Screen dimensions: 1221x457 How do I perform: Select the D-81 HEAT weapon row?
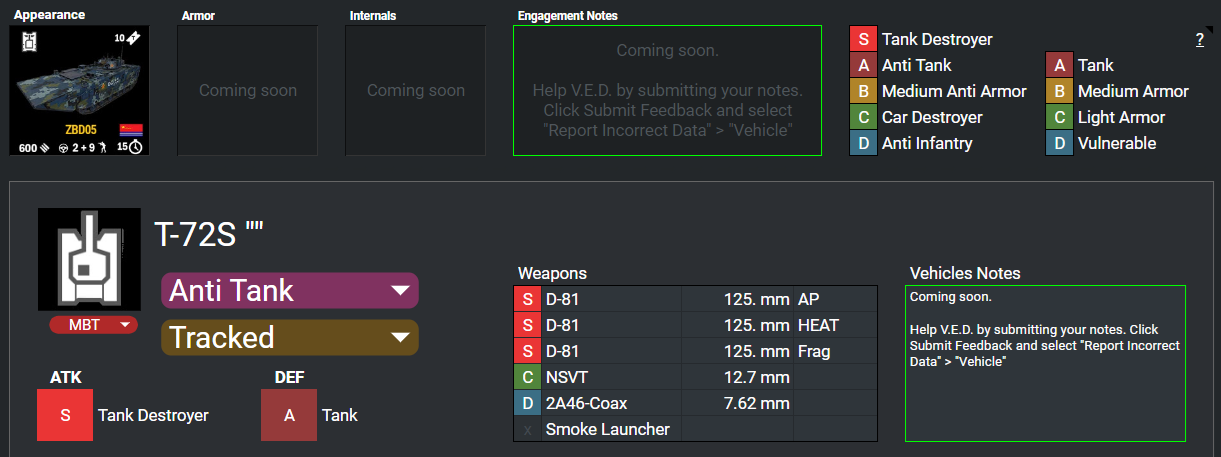(695, 325)
